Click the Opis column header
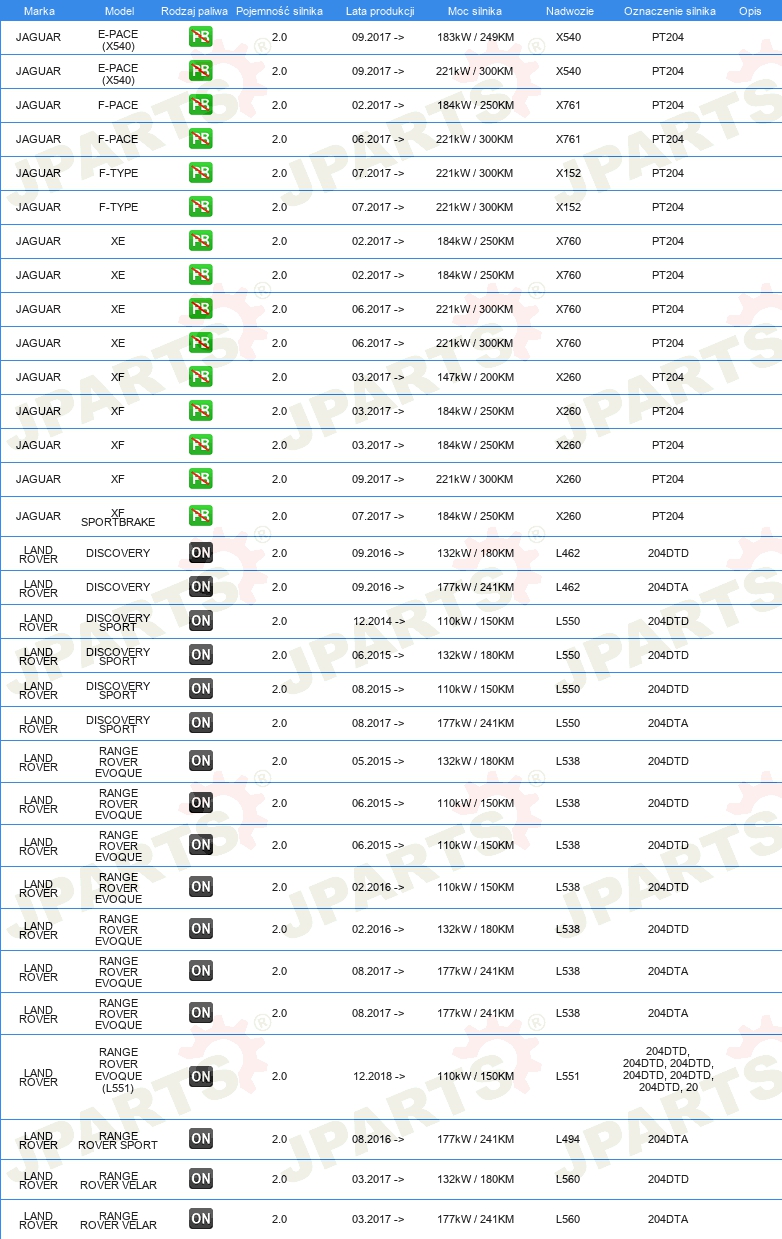 pyautogui.click(x=750, y=10)
